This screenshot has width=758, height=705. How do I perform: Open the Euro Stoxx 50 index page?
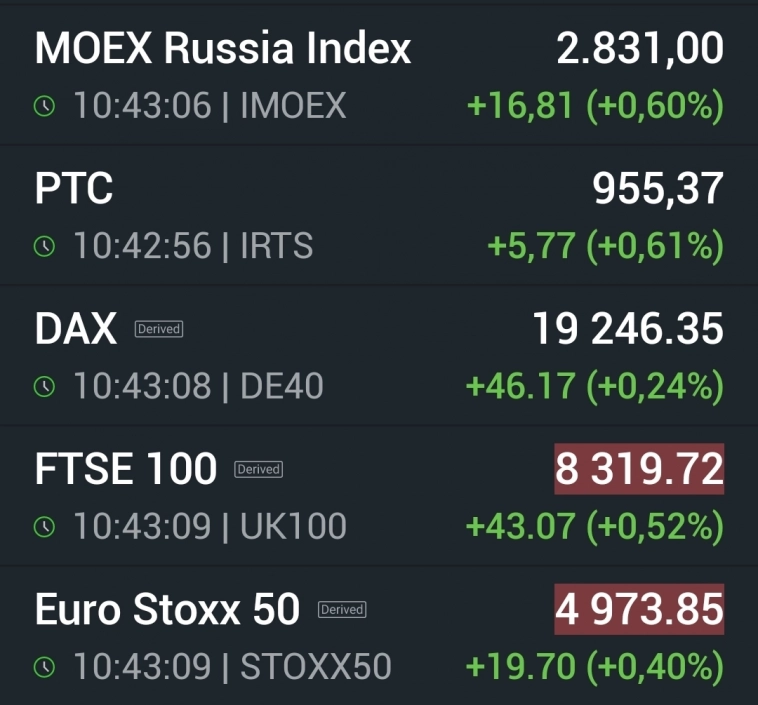[x=167, y=608]
